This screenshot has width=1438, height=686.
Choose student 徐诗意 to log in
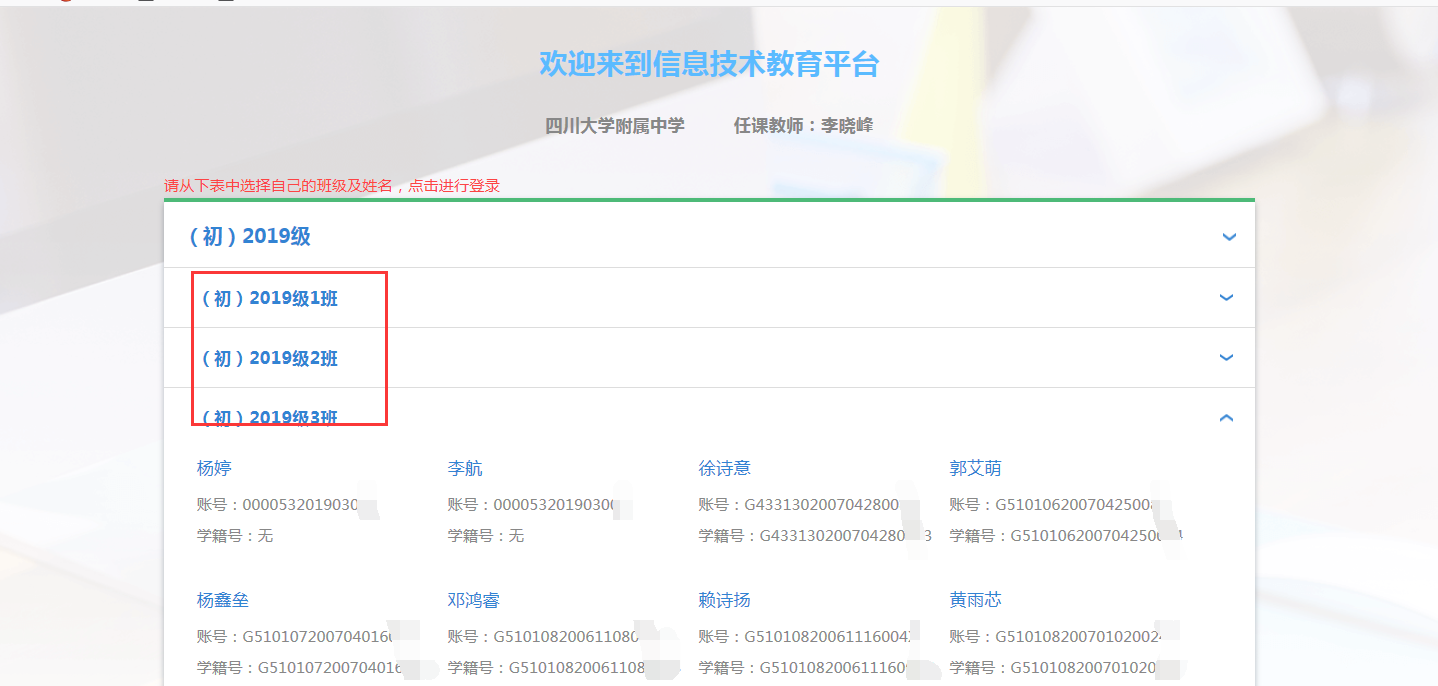pyautogui.click(x=724, y=468)
